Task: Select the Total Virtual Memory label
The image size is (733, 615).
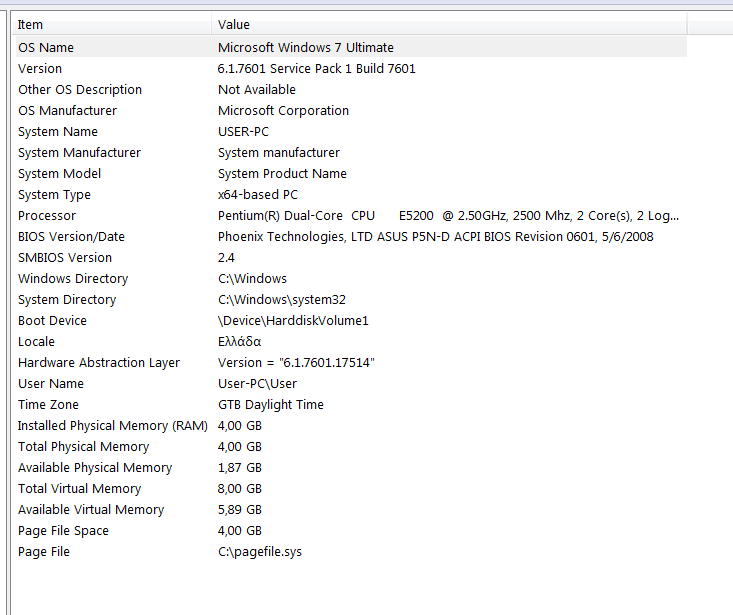Action: pos(79,489)
